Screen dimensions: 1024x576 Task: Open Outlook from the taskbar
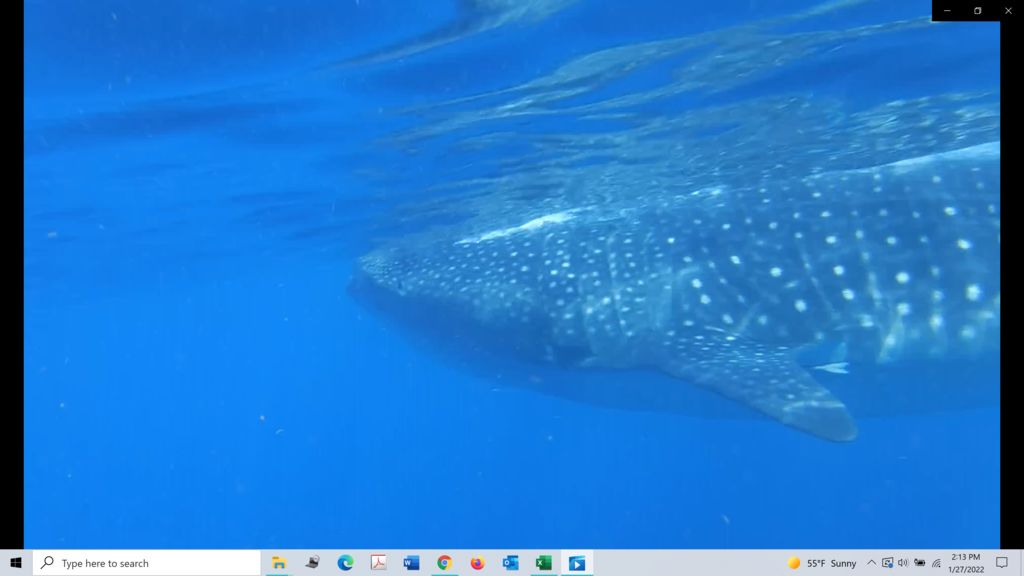pos(510,563)
